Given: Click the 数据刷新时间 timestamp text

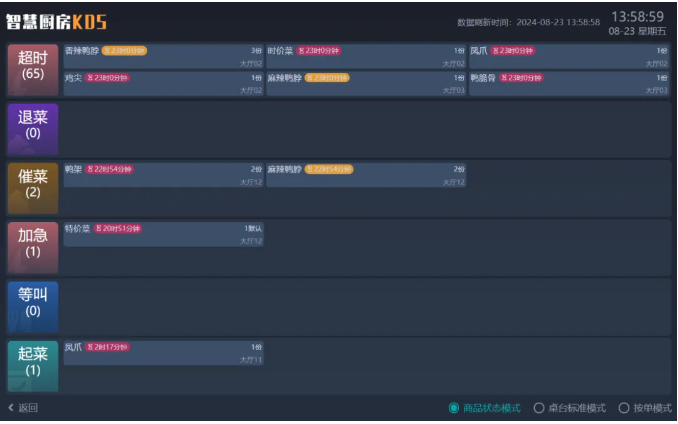Looking at the screenshot, I should point(528,22).
